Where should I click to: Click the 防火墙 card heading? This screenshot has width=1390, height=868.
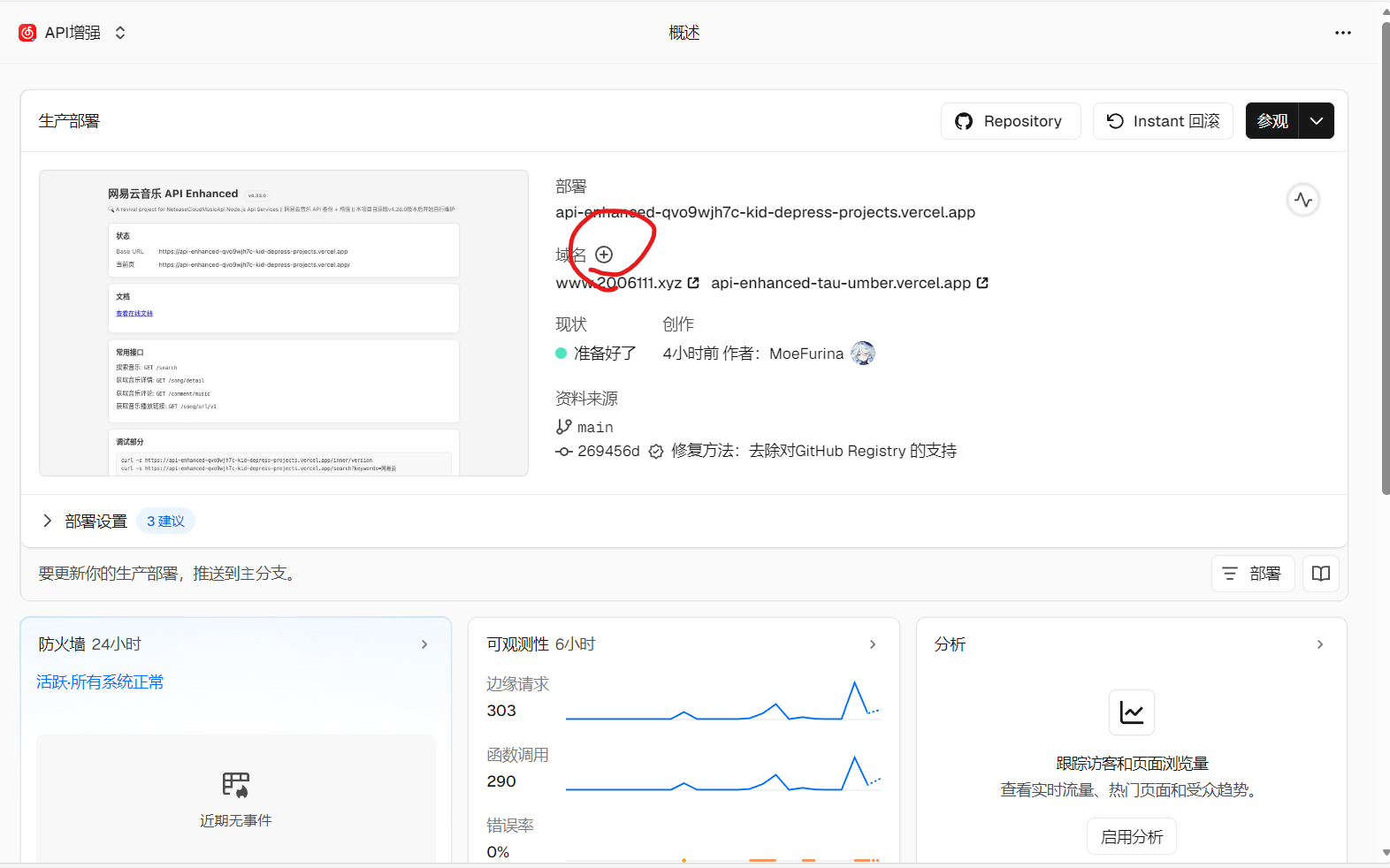click(x=62, y=644)
